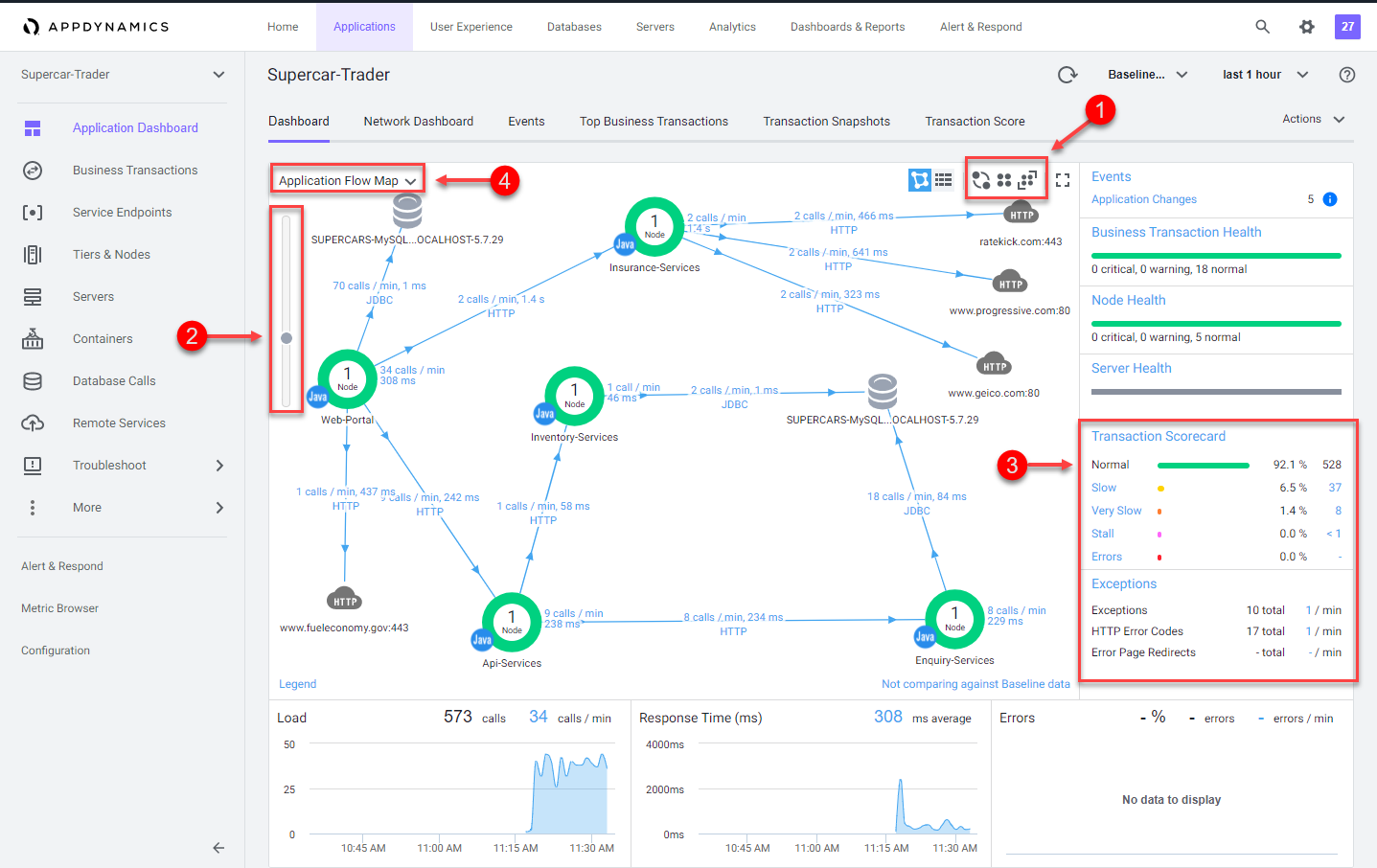The height and width of the screenshot is (868, 1377).
Task: Open Databases top menu
Action: point(574,27)
